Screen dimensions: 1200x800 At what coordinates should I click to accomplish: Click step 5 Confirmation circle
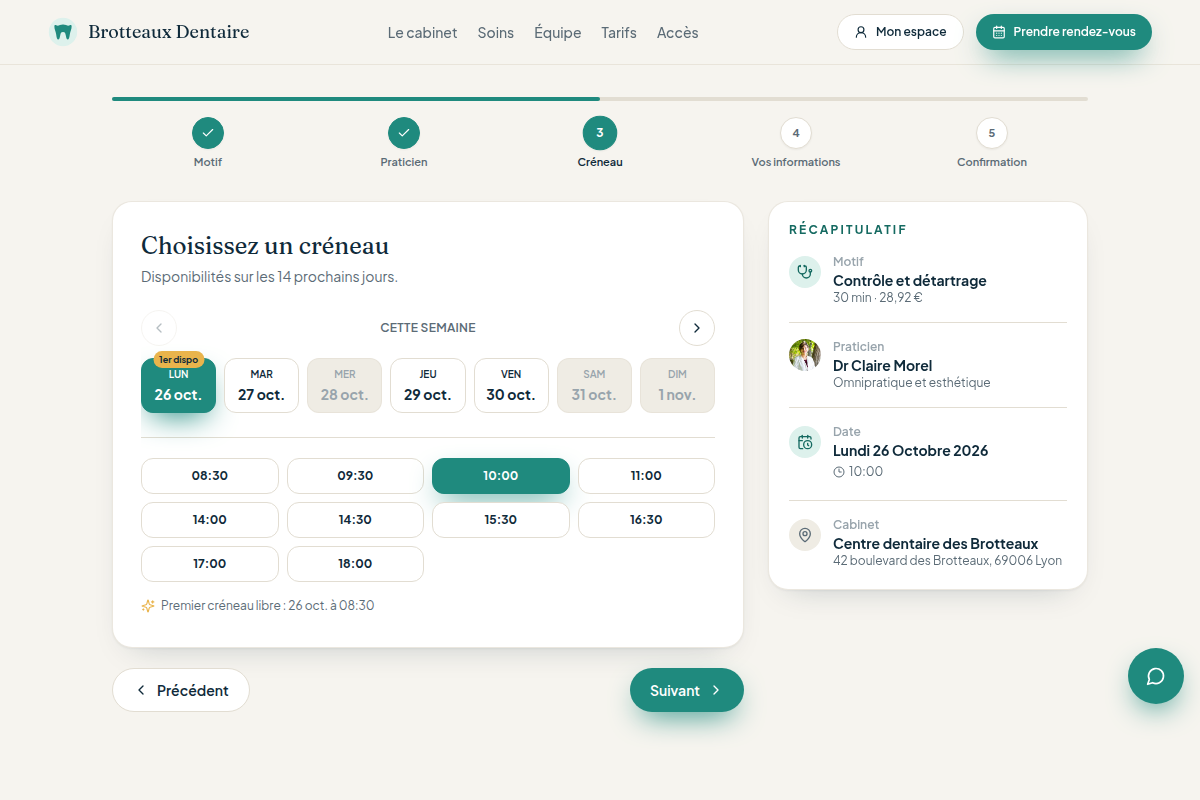pos(992,133)
